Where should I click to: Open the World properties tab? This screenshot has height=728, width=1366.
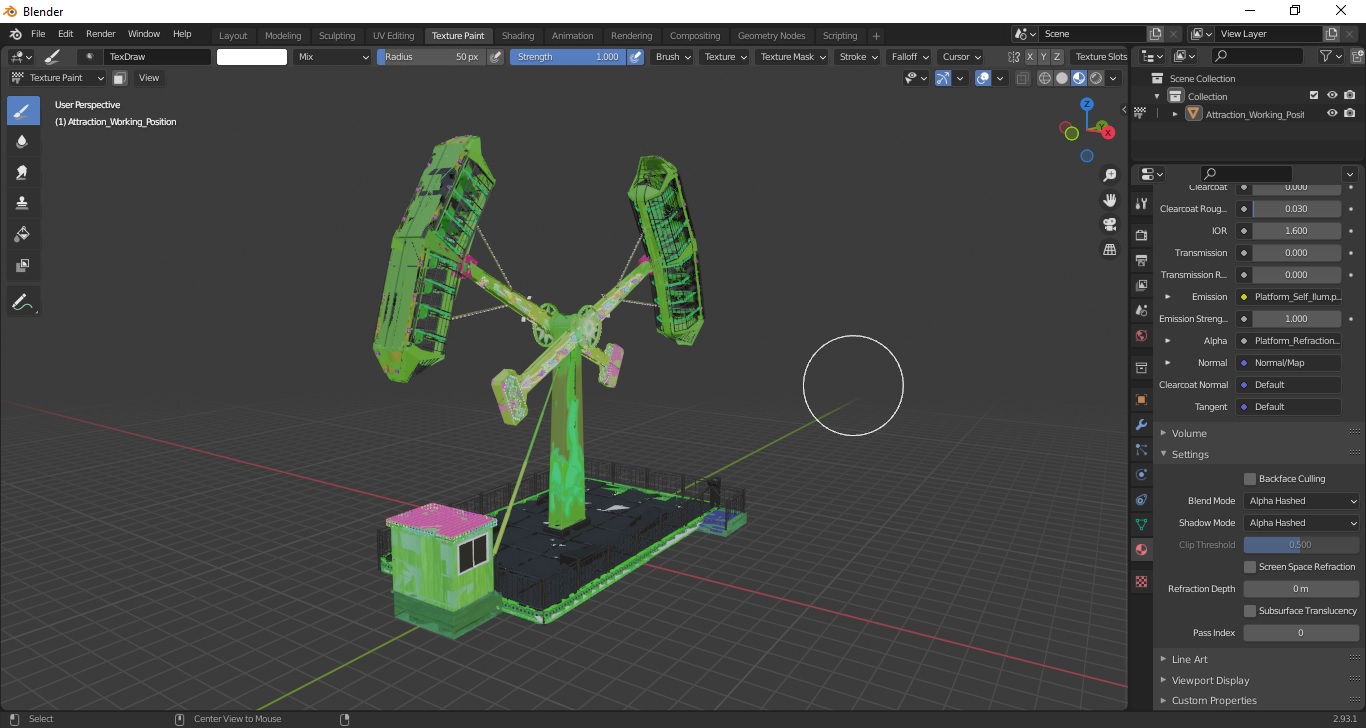click(x=1142, y=335)
